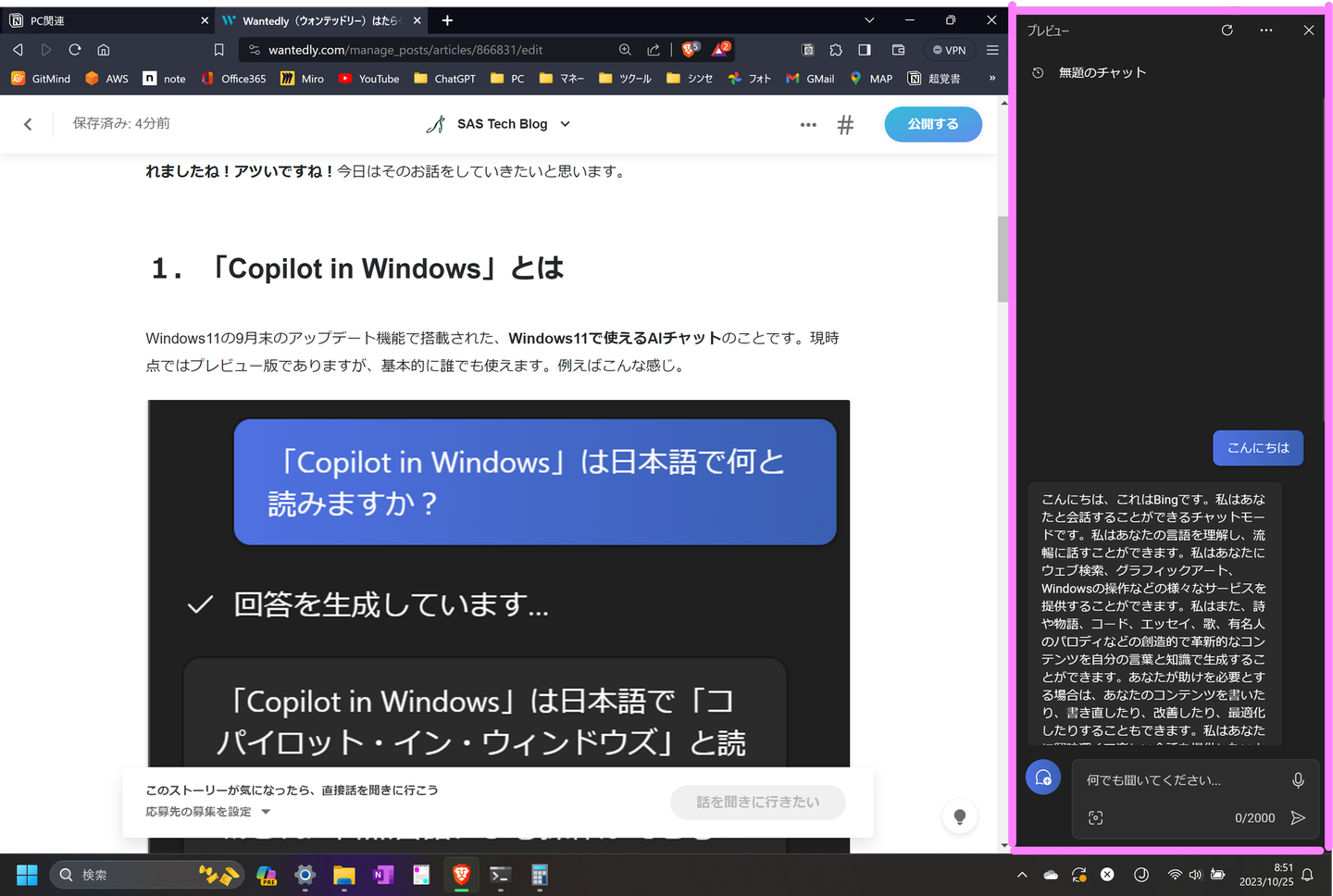This screenshot has height=896, width=1333.
Task: Send the Copilot chat message
Action: 1298,818
